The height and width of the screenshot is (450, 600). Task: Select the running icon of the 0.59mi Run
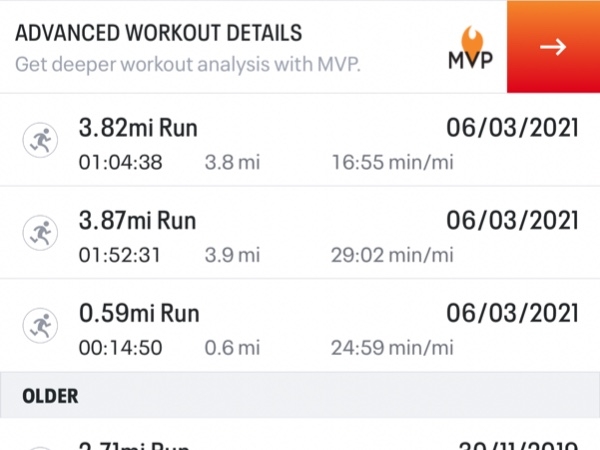(x=40, y=326)
